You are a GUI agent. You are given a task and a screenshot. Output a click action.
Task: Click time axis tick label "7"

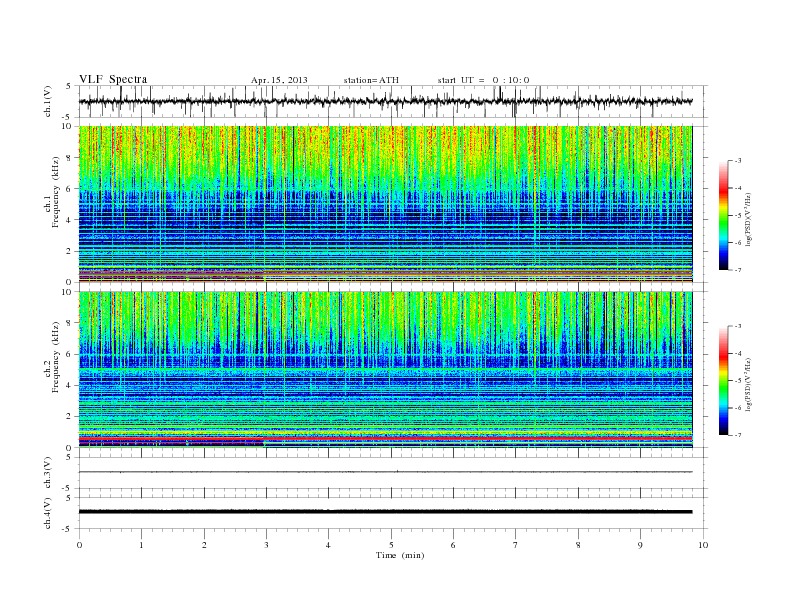[x=516, y=545]
